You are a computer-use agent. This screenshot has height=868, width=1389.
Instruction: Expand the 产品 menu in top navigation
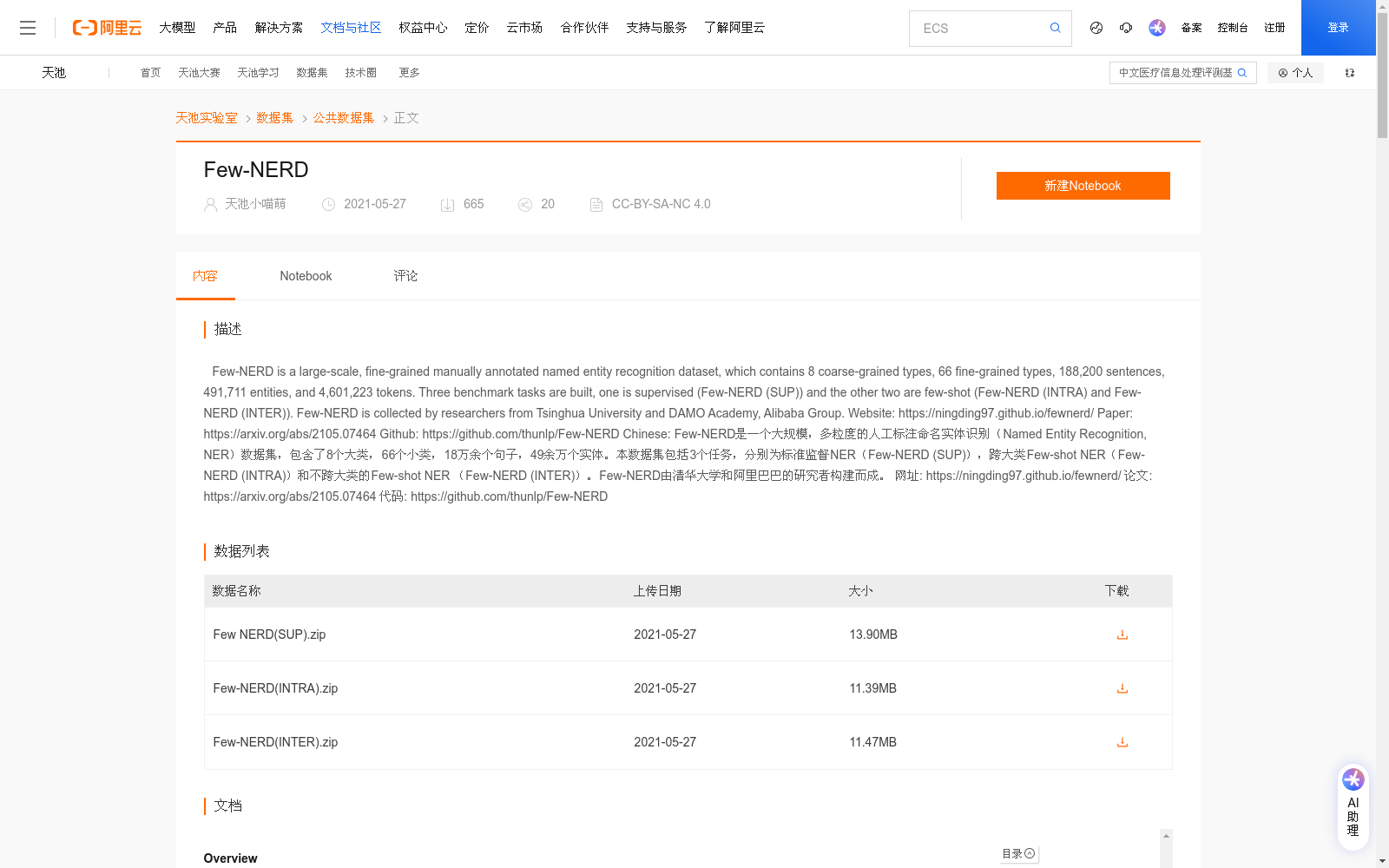[225, 28]
